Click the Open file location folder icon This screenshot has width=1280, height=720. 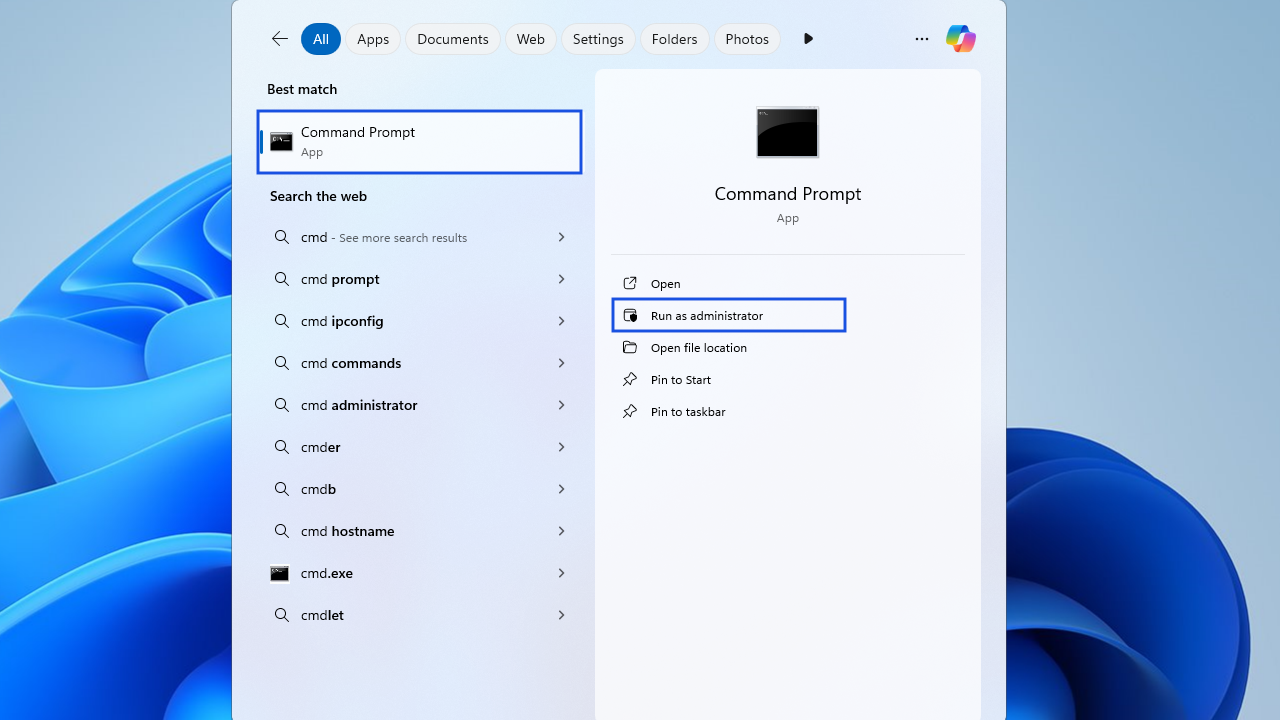tap(630, 347)
